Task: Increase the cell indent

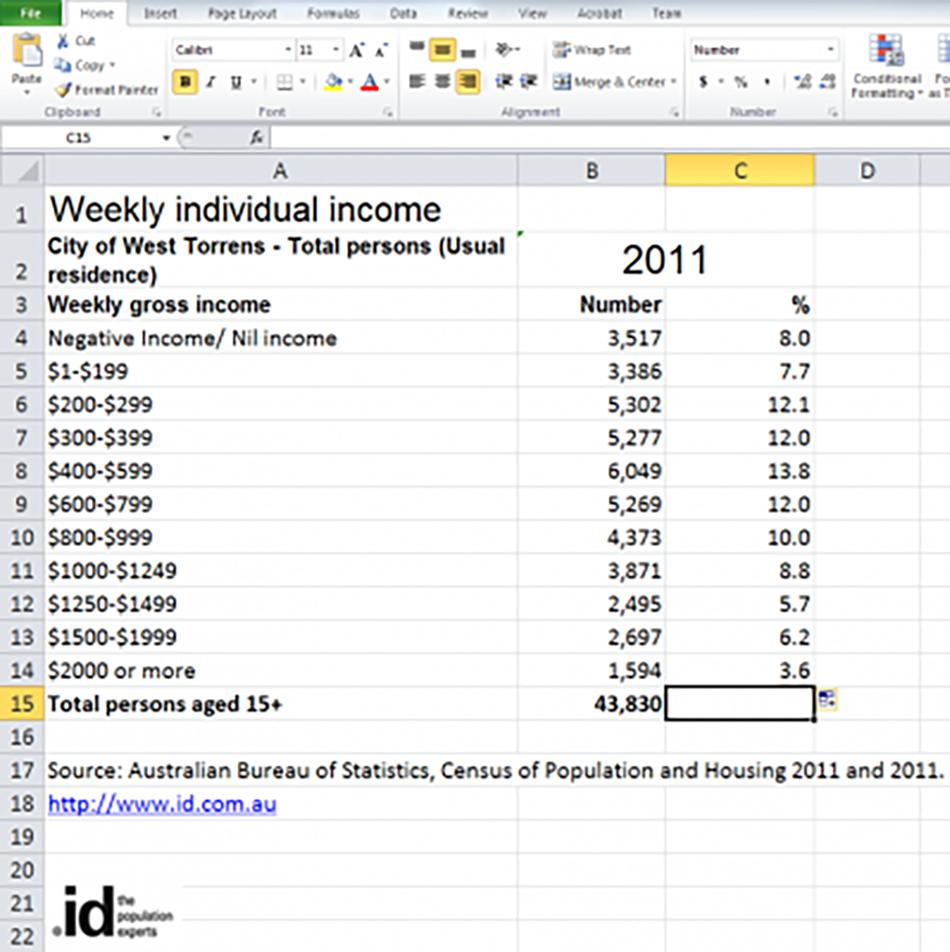Action: pyautogui.click(x=529, y=81)
